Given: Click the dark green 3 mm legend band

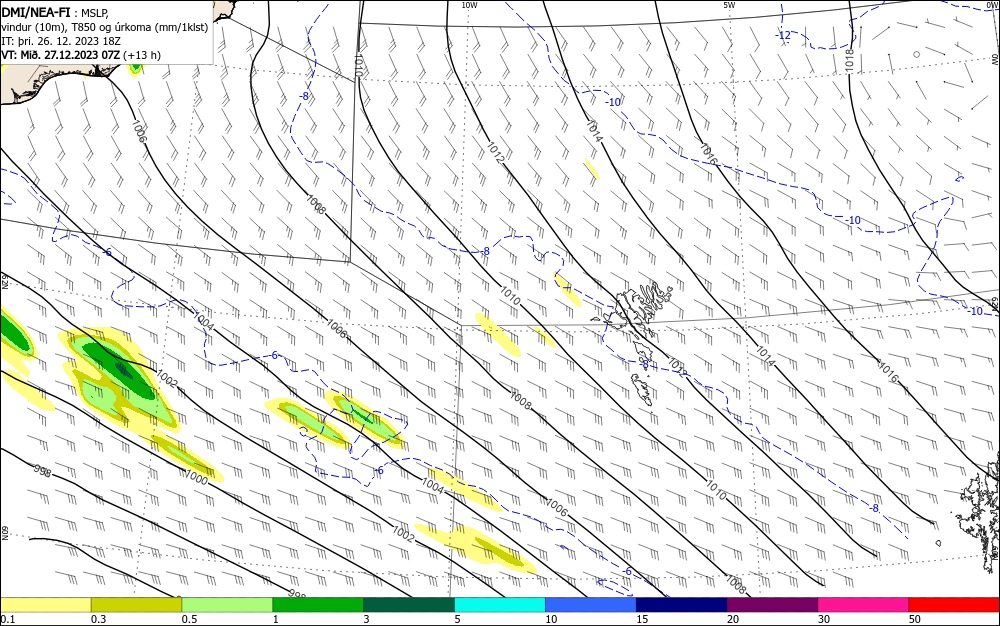Looking at the screenshot, I should click(409, 605).
